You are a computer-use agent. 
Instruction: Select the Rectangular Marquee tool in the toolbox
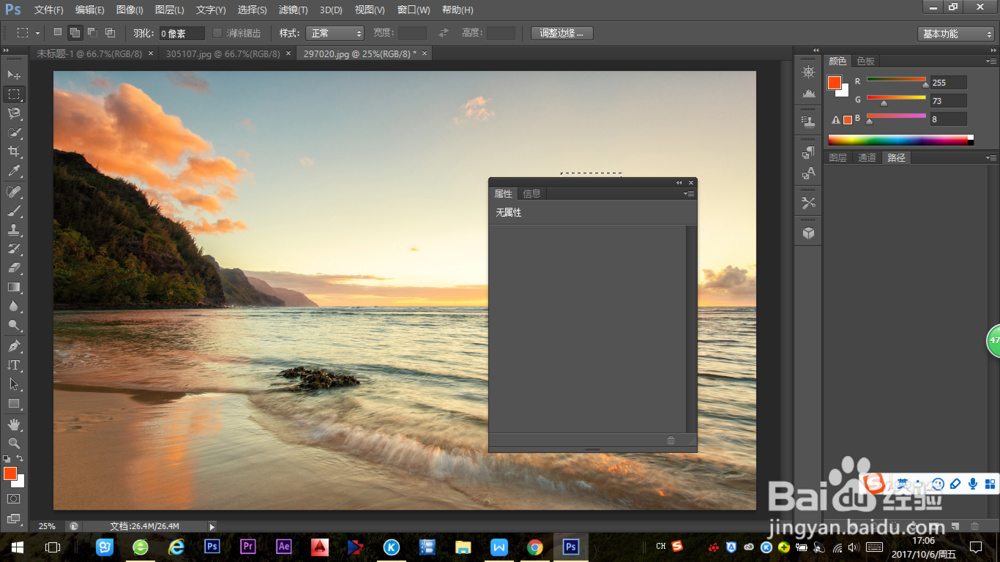point(13,94)
